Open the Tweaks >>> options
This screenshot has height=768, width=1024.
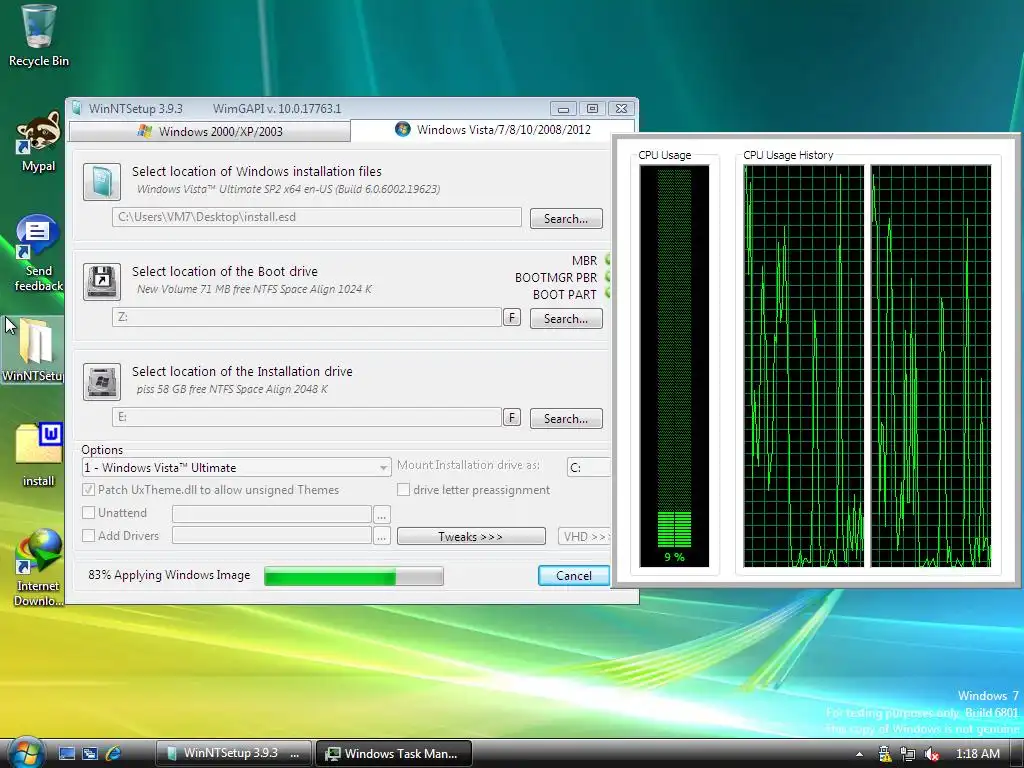click(471, 536)
